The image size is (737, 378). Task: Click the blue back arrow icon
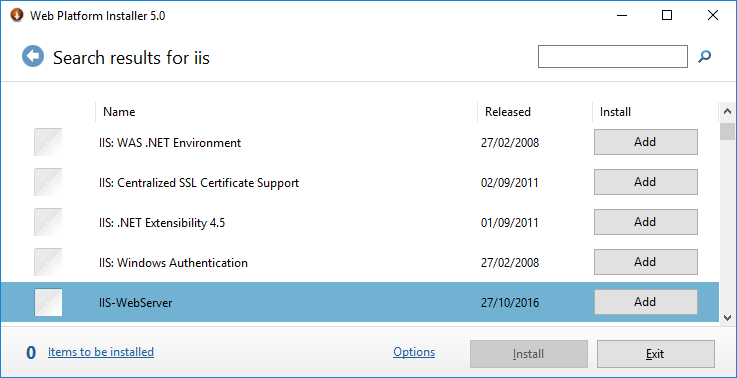[x=33, y=57]
